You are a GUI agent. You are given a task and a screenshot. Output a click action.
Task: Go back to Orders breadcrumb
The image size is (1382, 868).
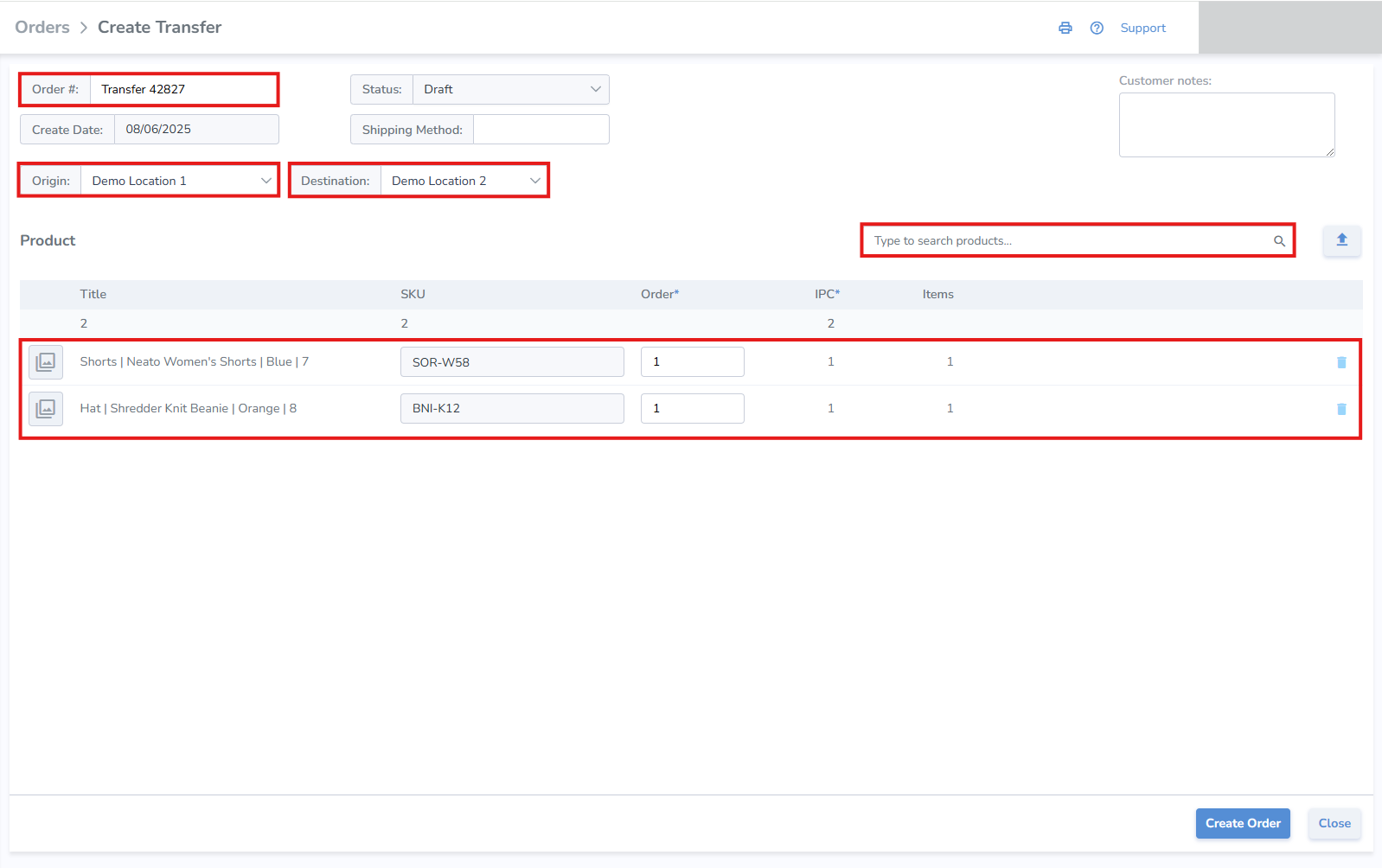coord(42,28)
